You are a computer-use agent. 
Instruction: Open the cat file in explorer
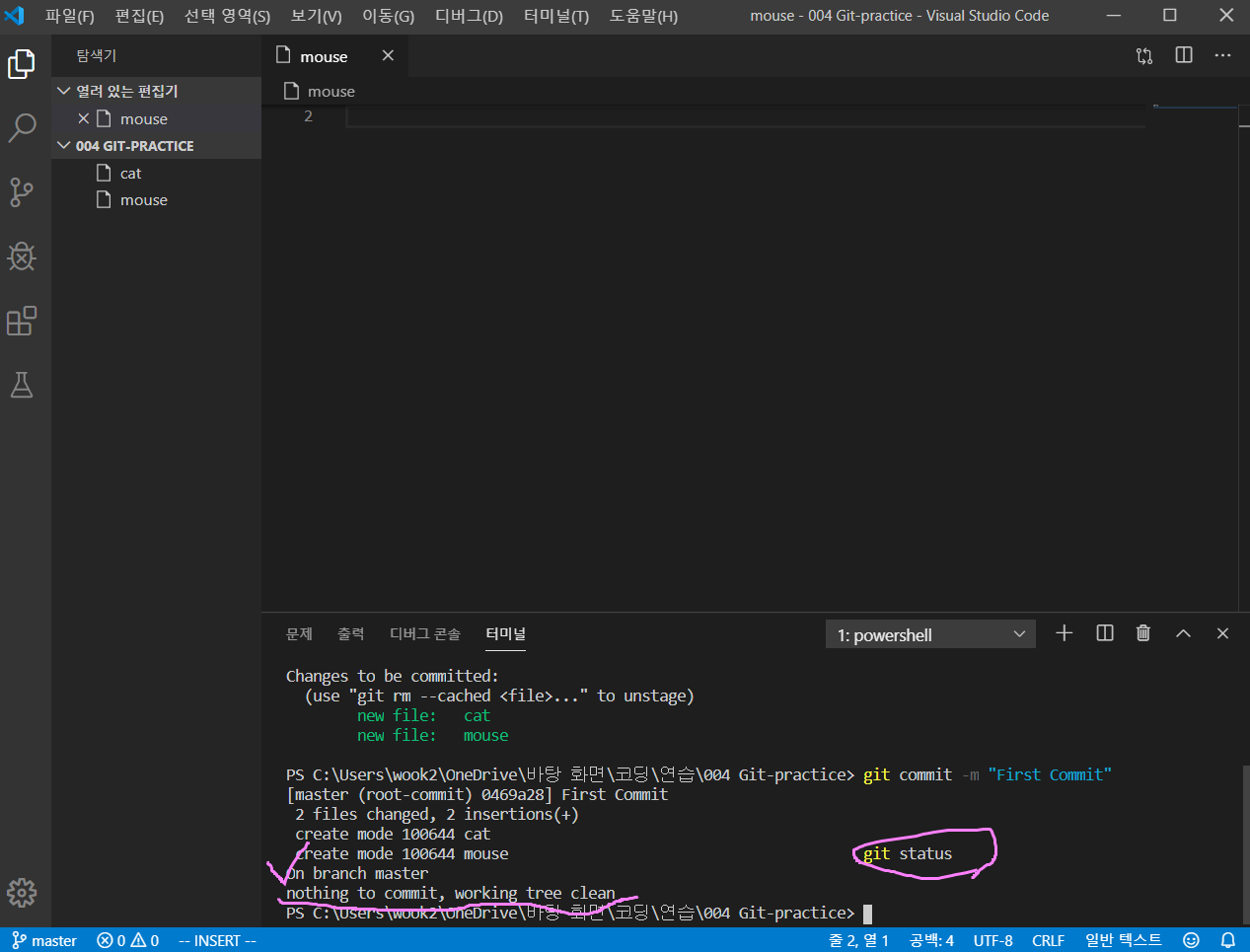point(156,173)
